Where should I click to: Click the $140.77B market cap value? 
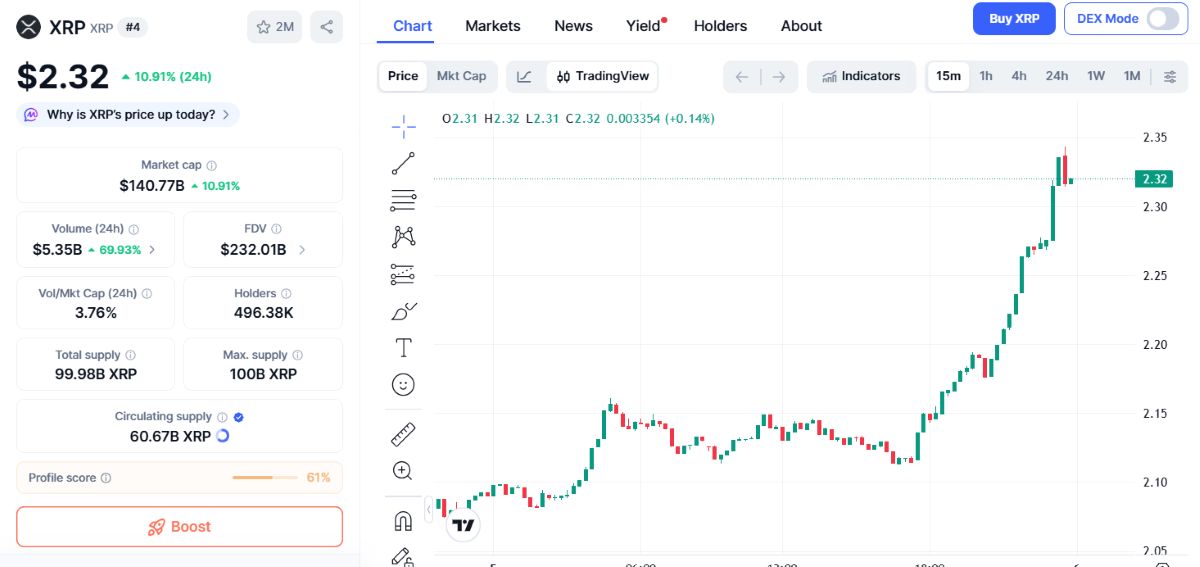click(151, 185)
